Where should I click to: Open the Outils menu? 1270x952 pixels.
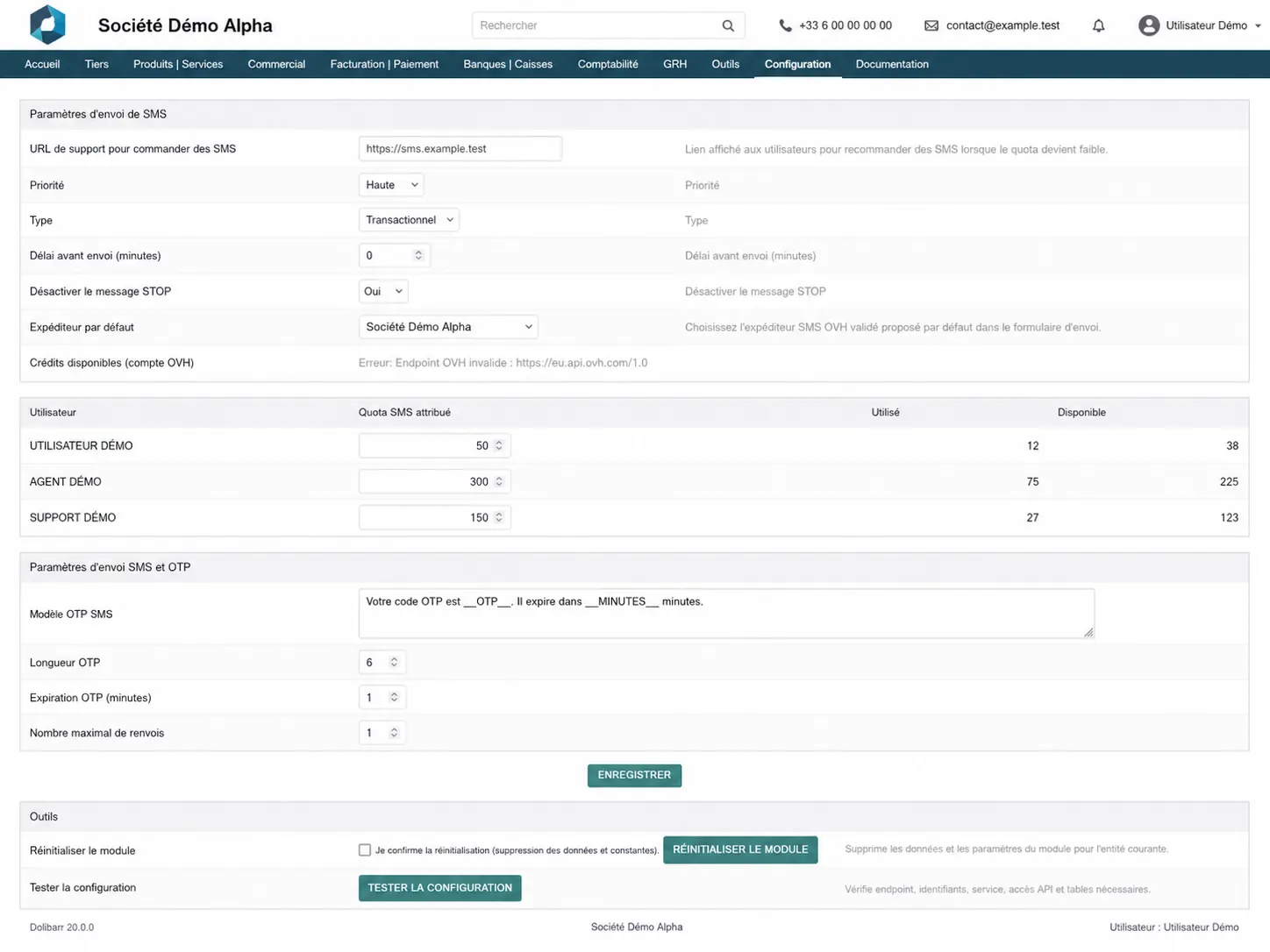pos(725,64)
